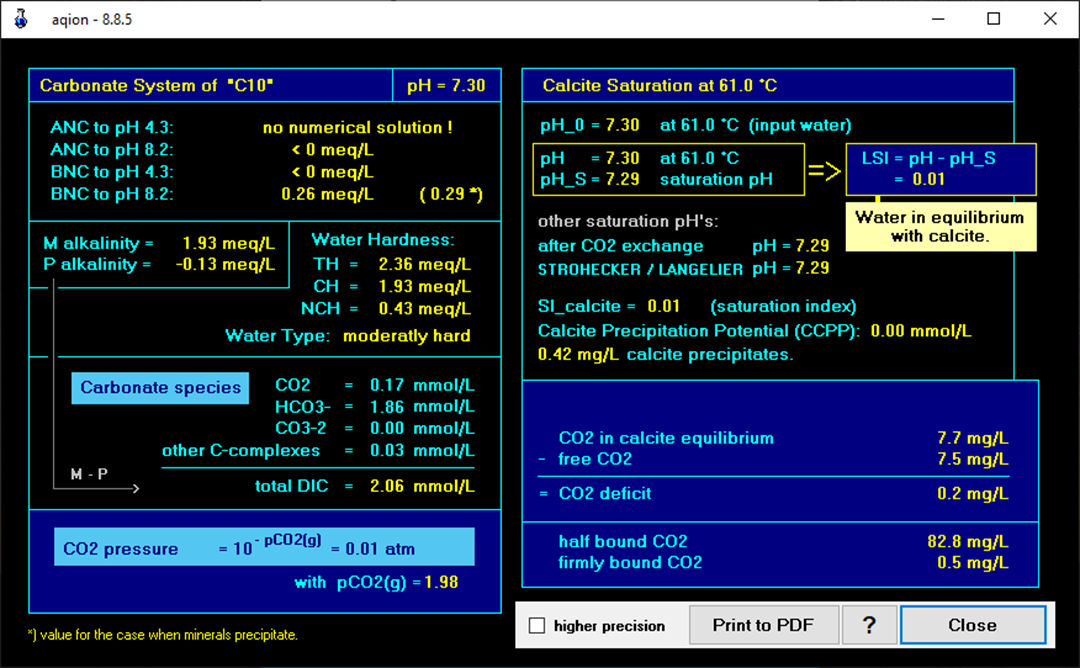Click the '82.8 mg/L' half bound value
The width and height of the screenshot is (1080, 668).
click(968, 542)
